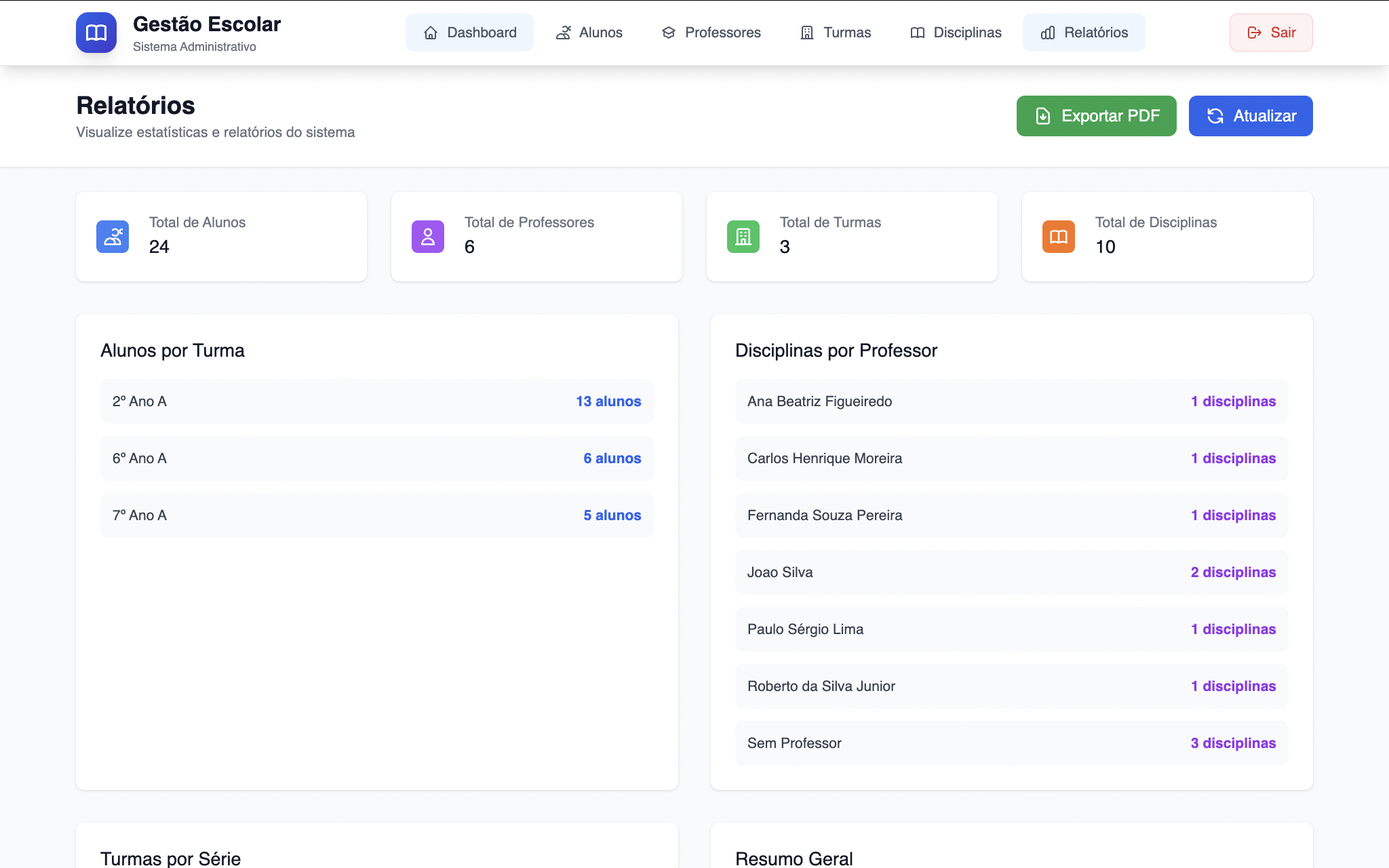
Task: Click the orange Total de Disciplinas icon
Action: click(x=1059, y=237)
